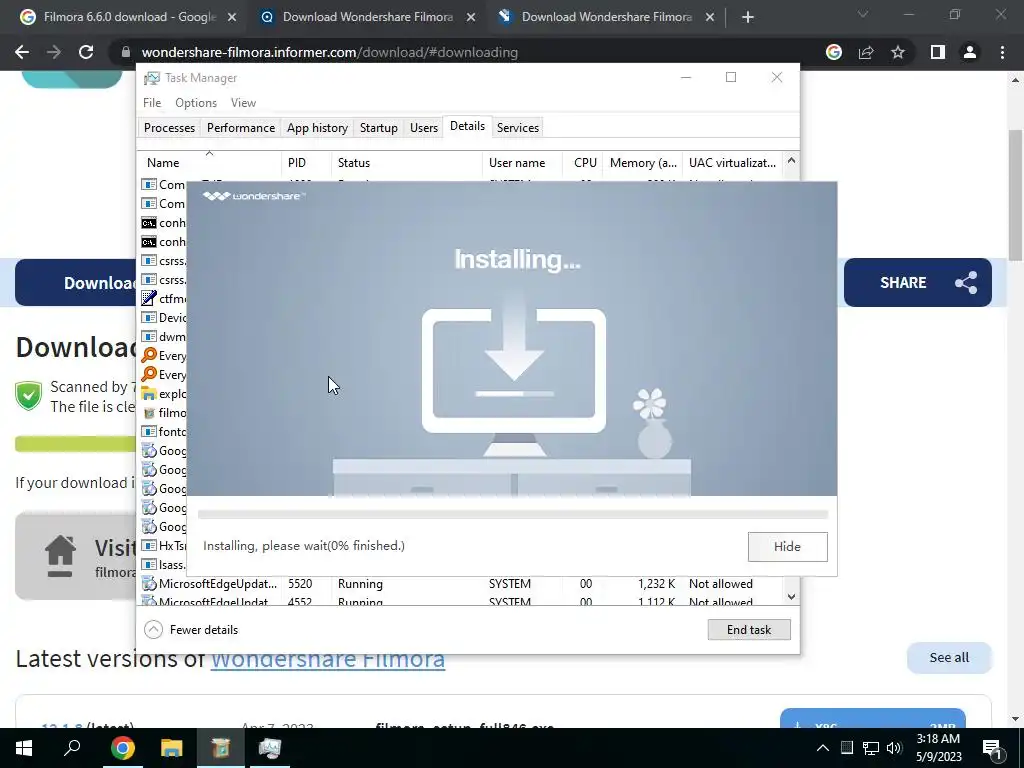Click See all versions button

(949, 658)
